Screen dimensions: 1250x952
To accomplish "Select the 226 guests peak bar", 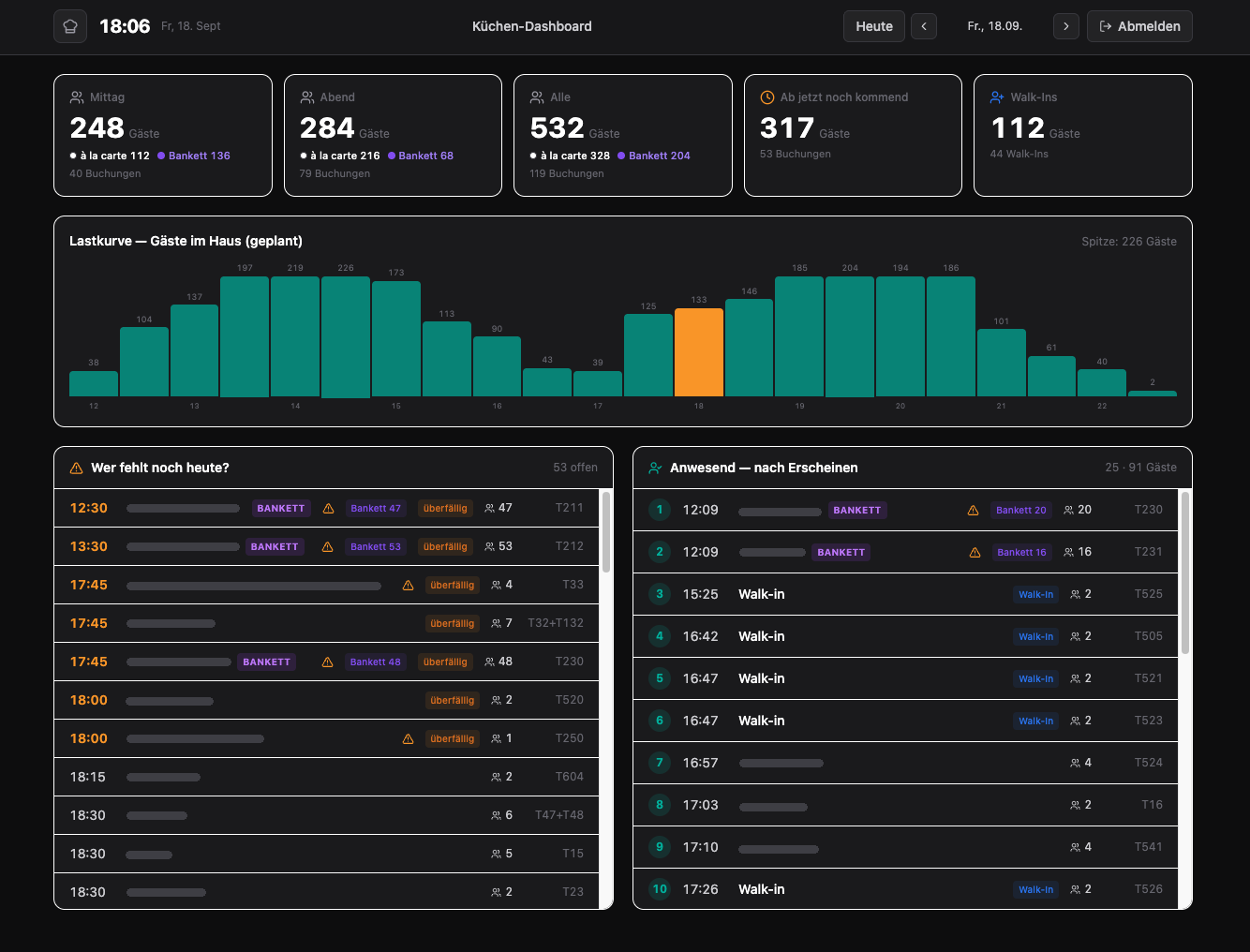I will tap(346, 336).
